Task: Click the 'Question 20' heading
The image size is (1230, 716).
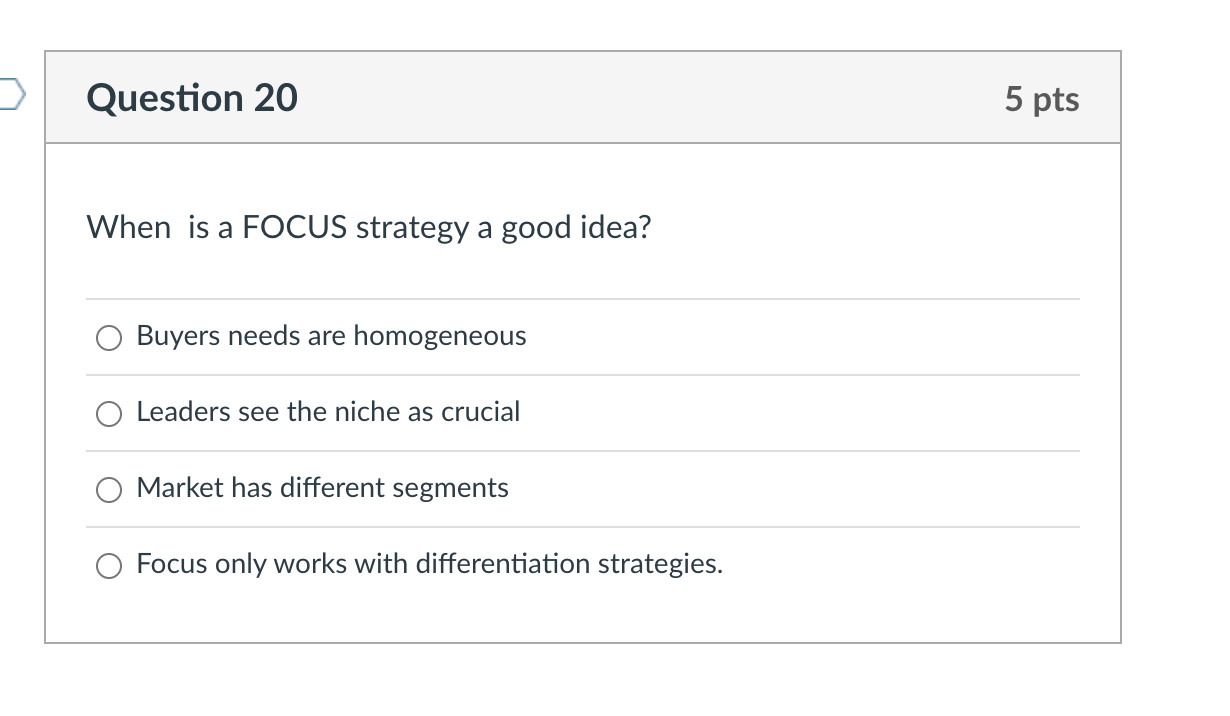Action: pyautogui.click(x=192, y=98)
